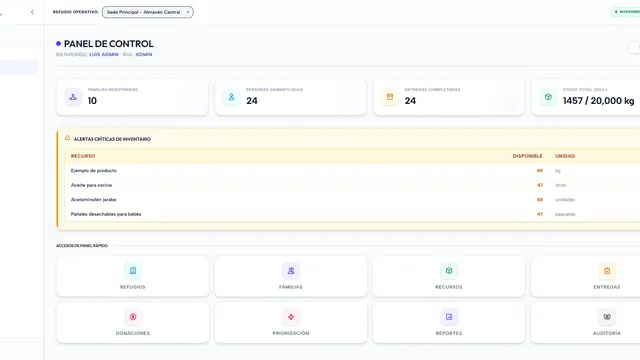Open the Entregas quick access icon

click(607, 271)
